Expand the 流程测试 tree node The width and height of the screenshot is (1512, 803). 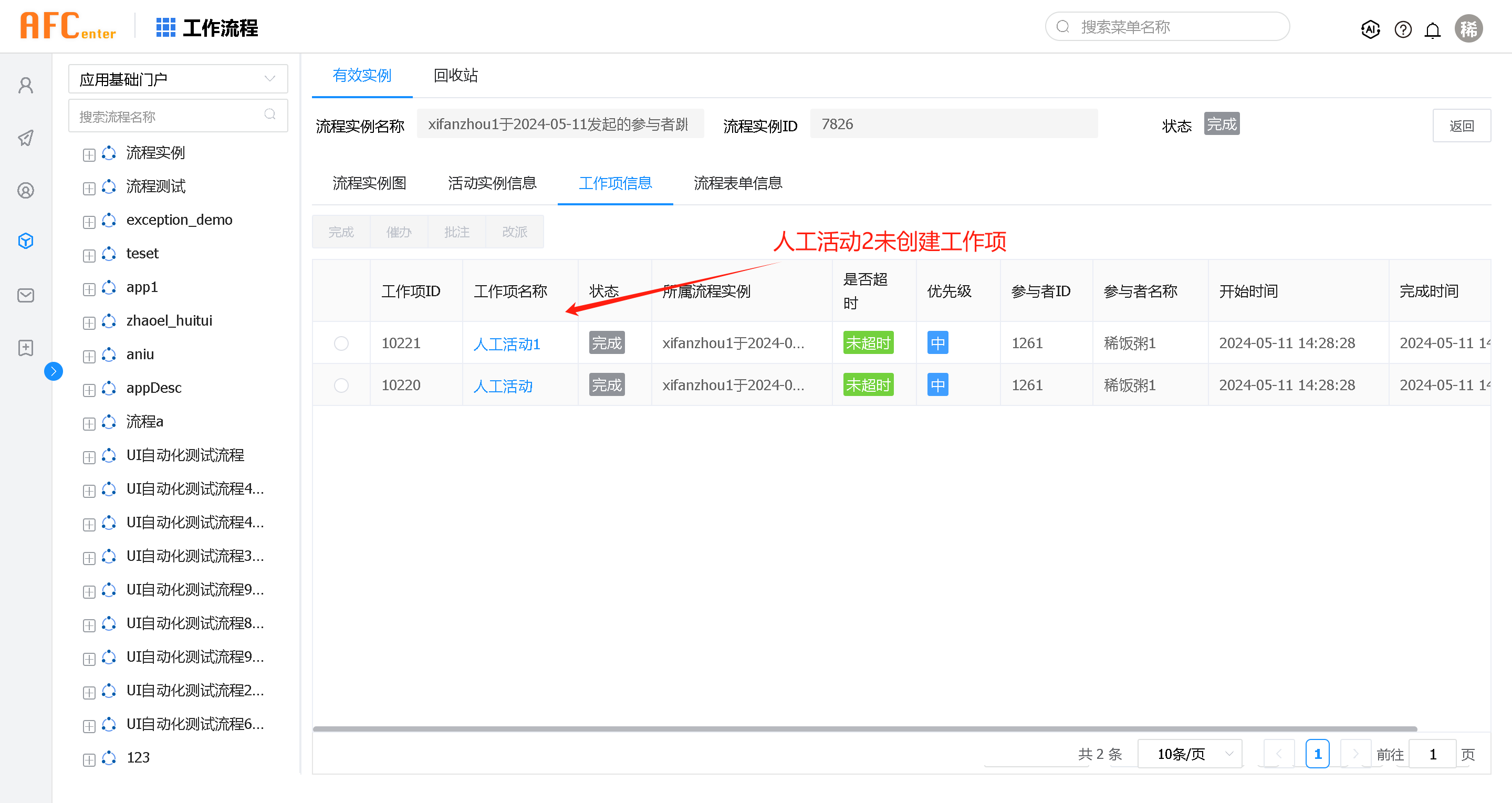pyautogui.click(x=89, y=189)
